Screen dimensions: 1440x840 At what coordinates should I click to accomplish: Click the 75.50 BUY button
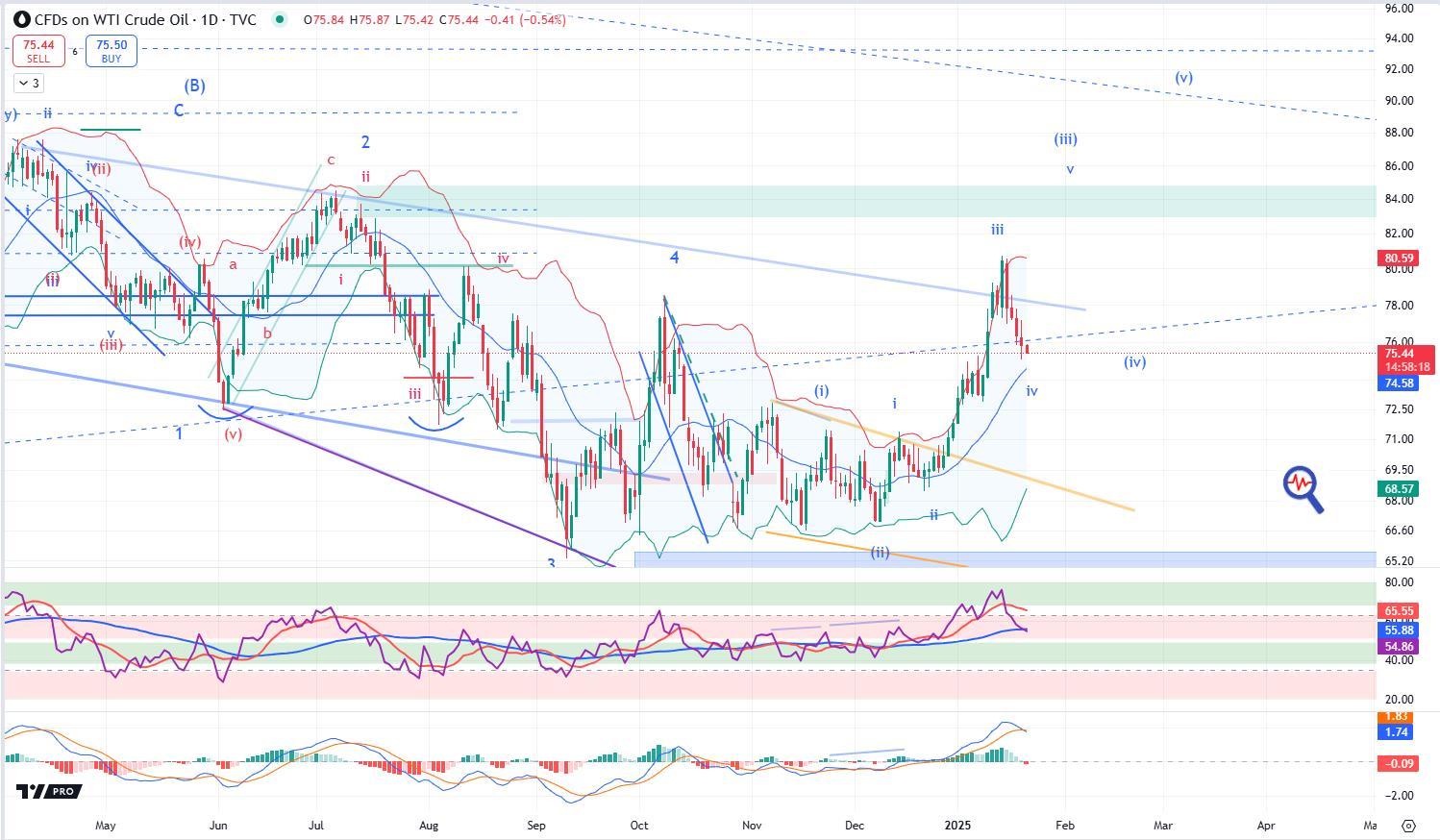point(112,51)
